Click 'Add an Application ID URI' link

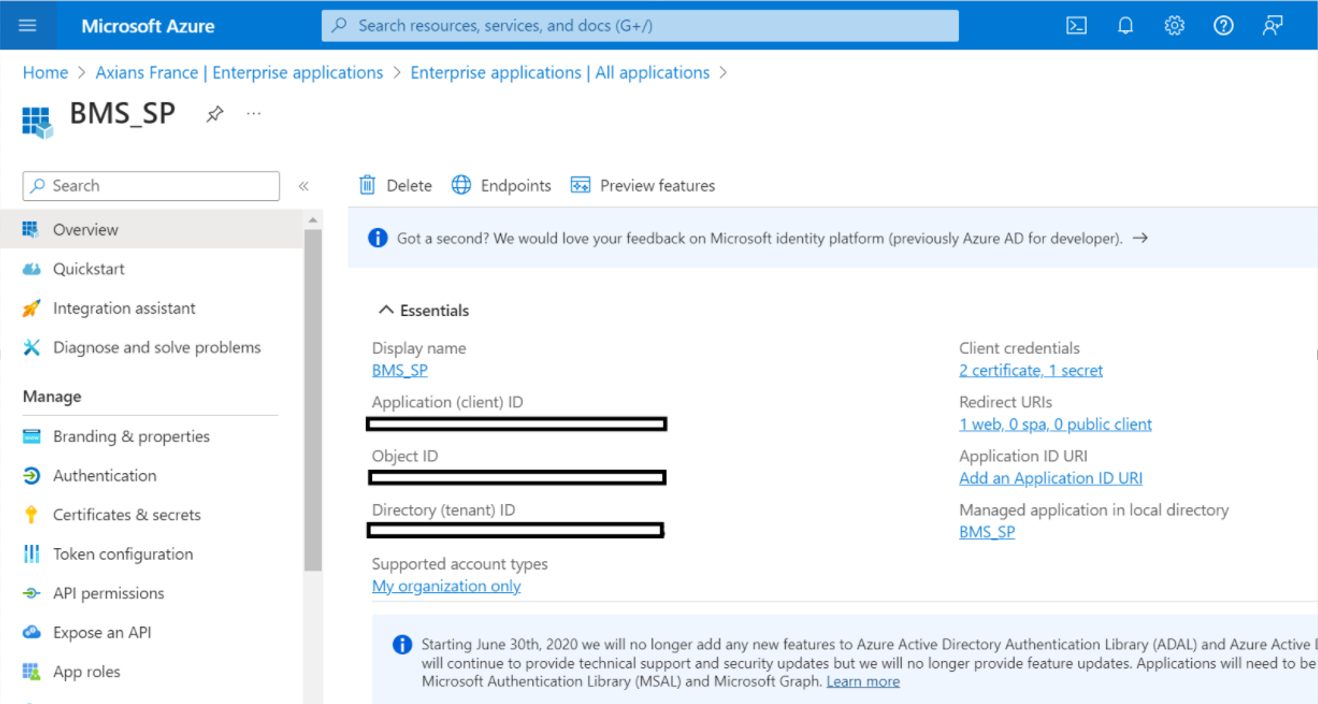1050,479
